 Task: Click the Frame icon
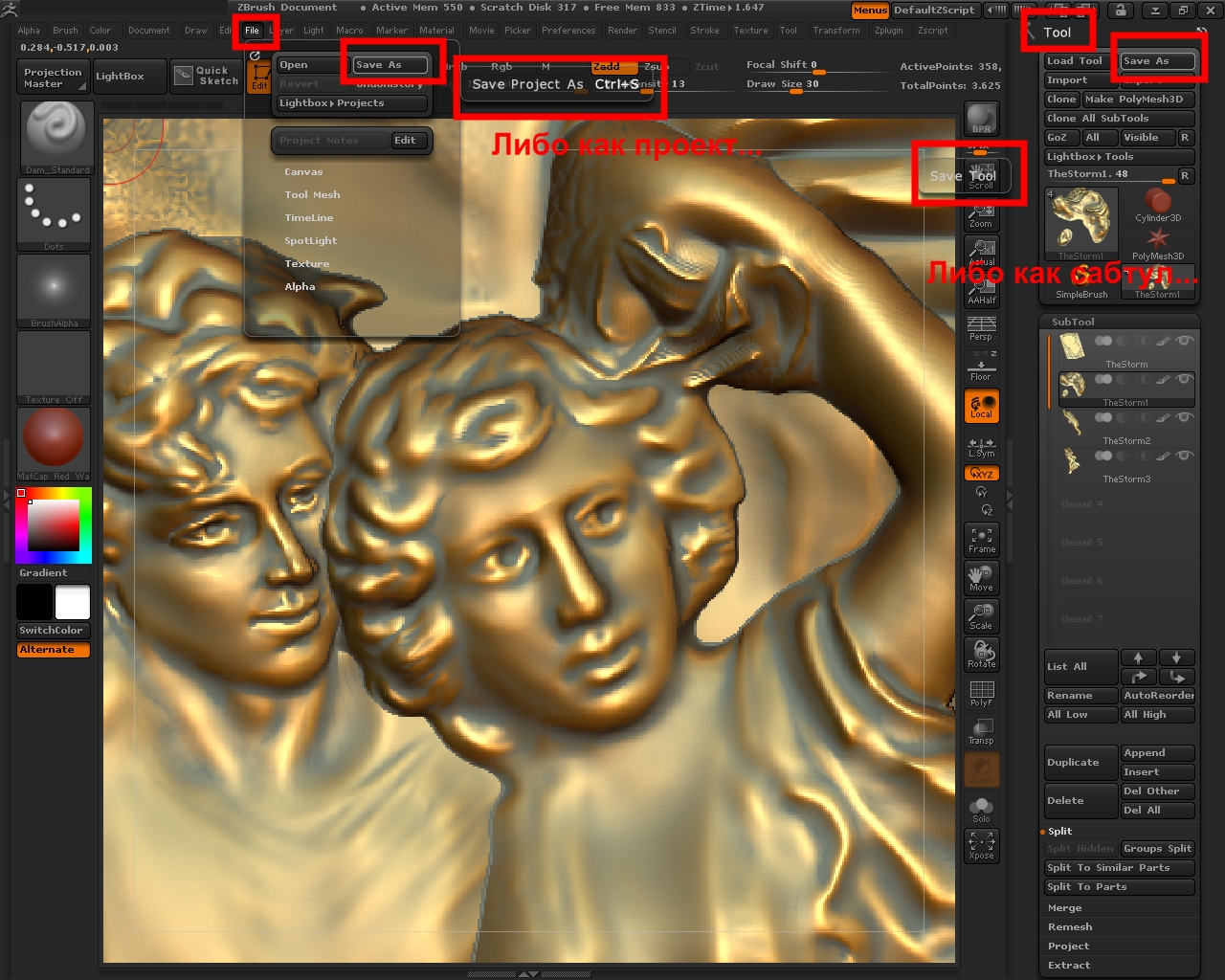pyautogui.click(x=982, y=541)
